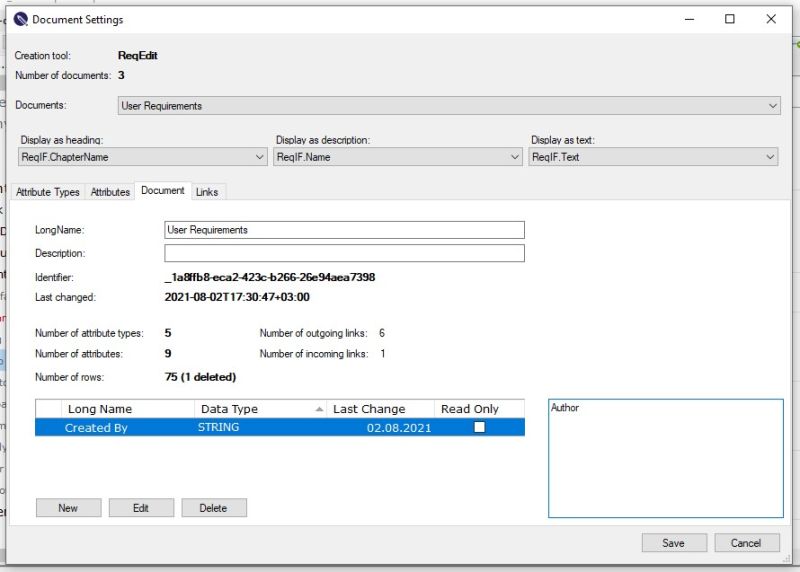Image resolution: width=800 pixels, height=572 pixels.
Task: Click the identifier value text
Action: [270, 277]
